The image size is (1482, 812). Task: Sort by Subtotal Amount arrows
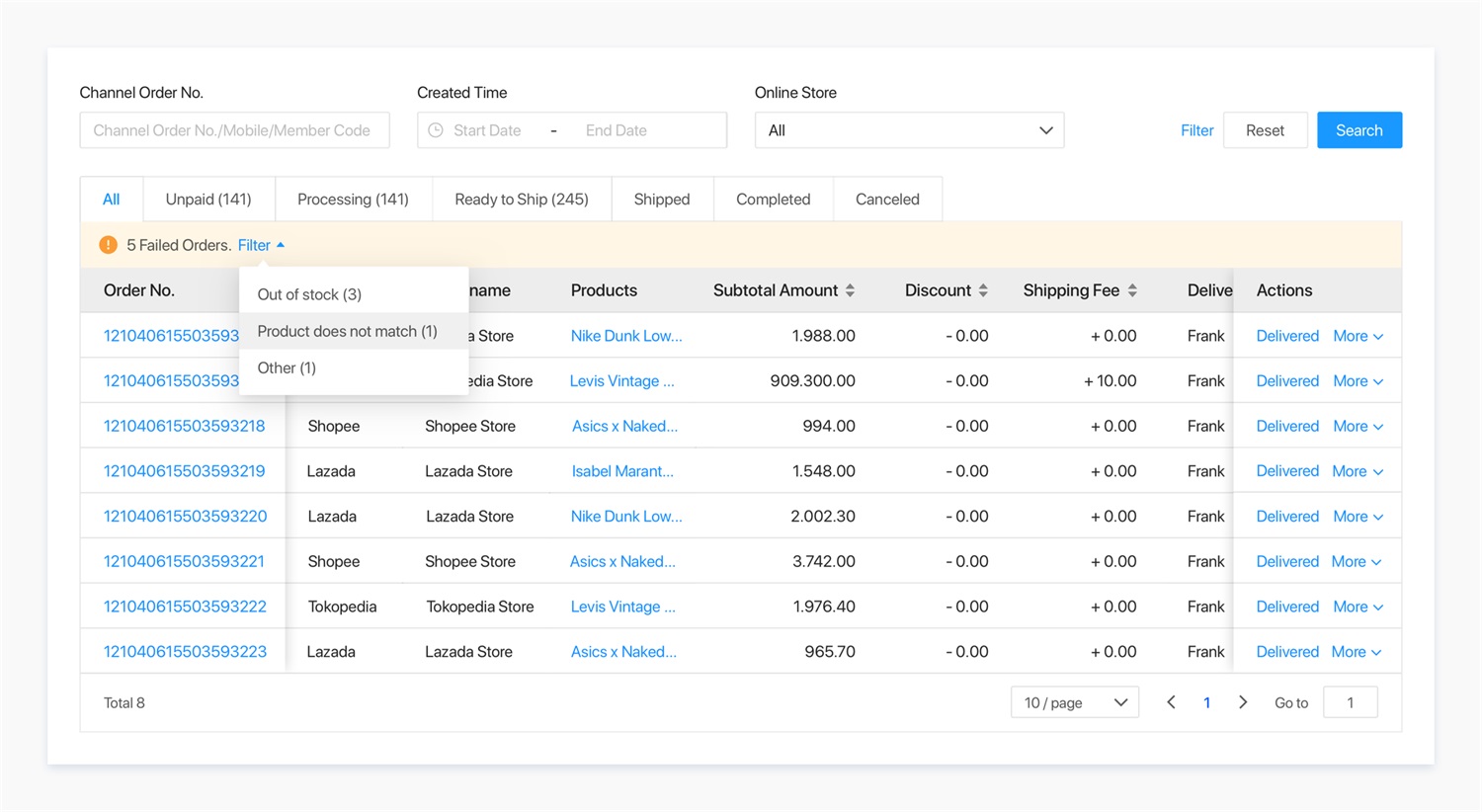[850, 290]
